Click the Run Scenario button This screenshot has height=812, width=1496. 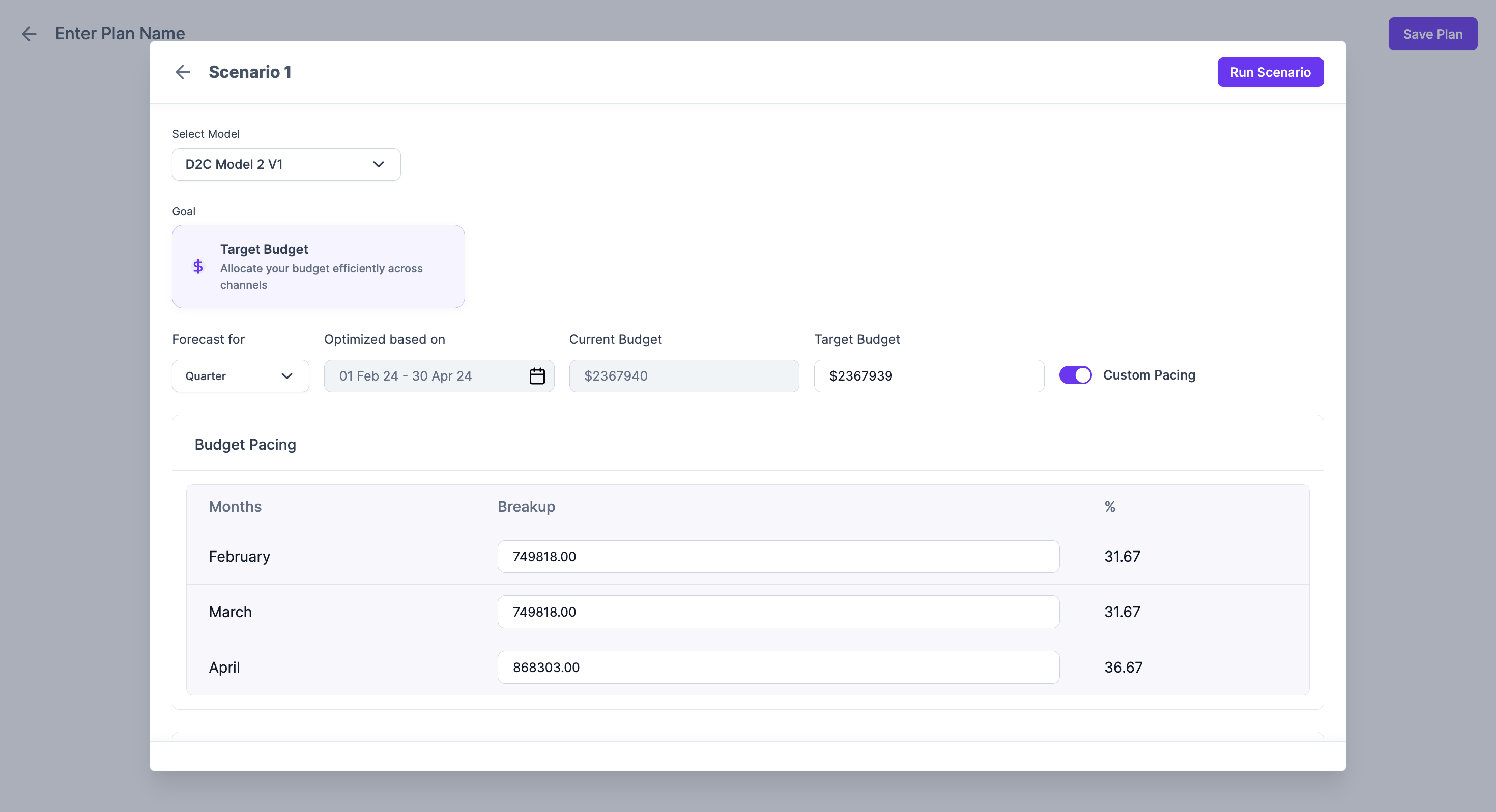(1270, 71)
